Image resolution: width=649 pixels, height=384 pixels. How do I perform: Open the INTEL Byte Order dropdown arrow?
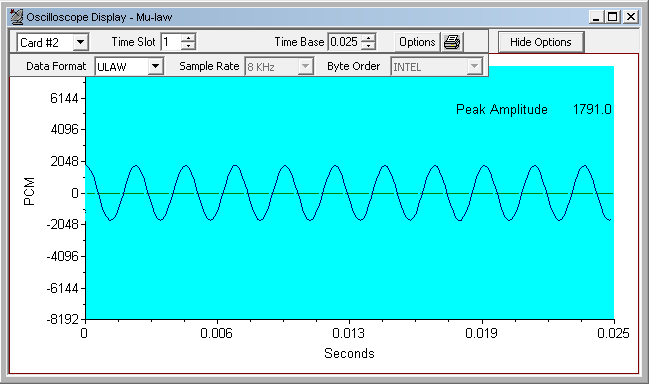tap(474, 66)
